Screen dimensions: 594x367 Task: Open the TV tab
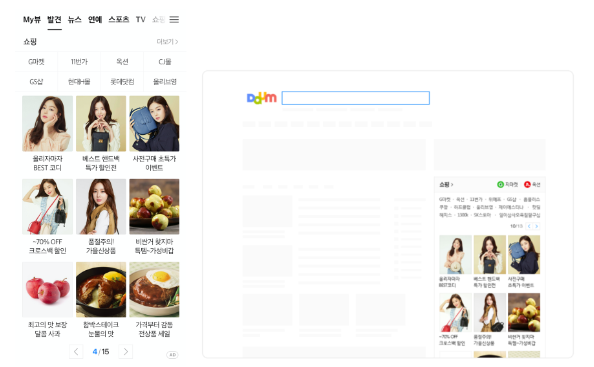(141, 19)
